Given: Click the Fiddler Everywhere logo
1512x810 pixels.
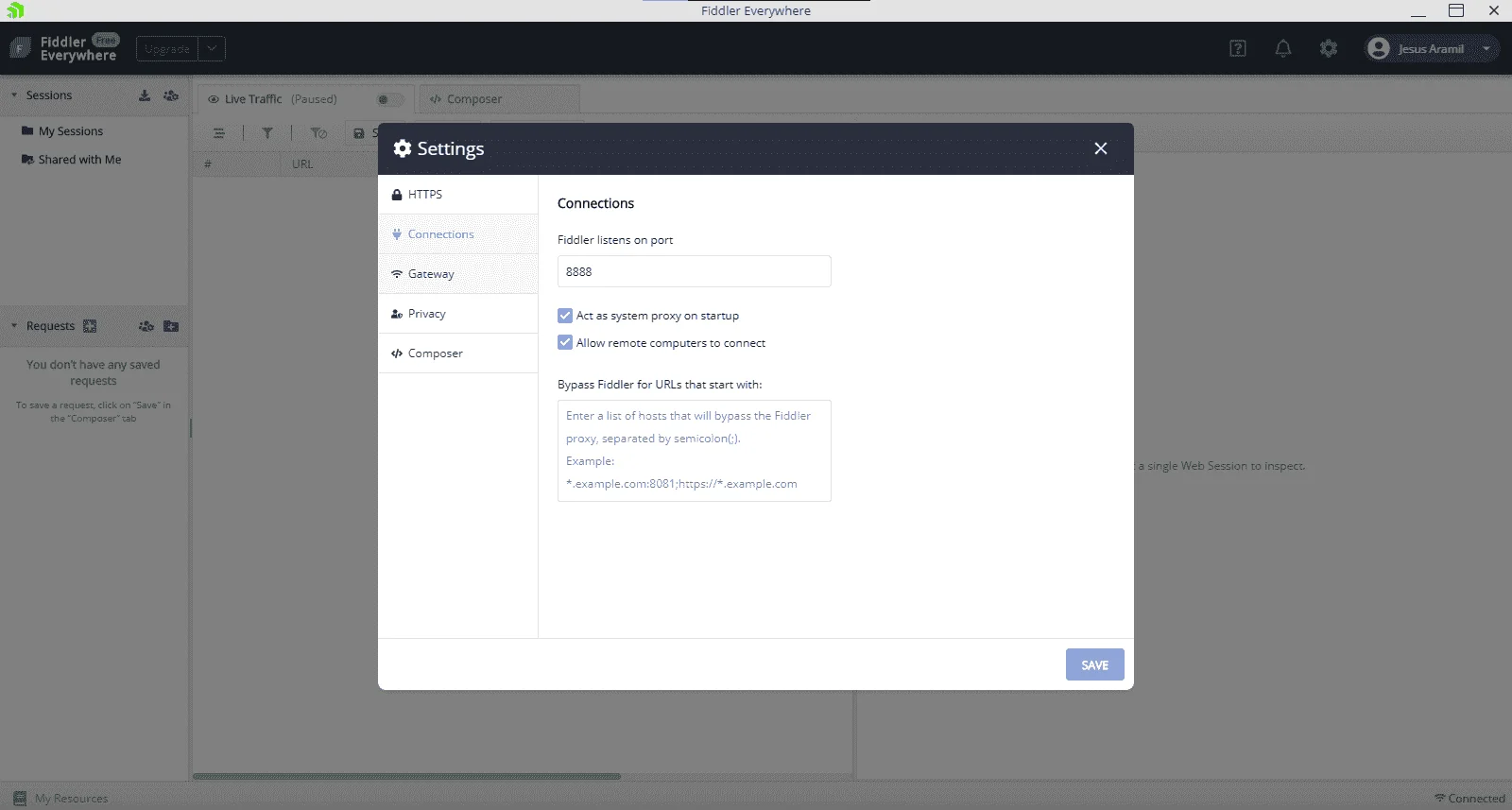Looking at the screenshot, I should click(x=64, y=49).
